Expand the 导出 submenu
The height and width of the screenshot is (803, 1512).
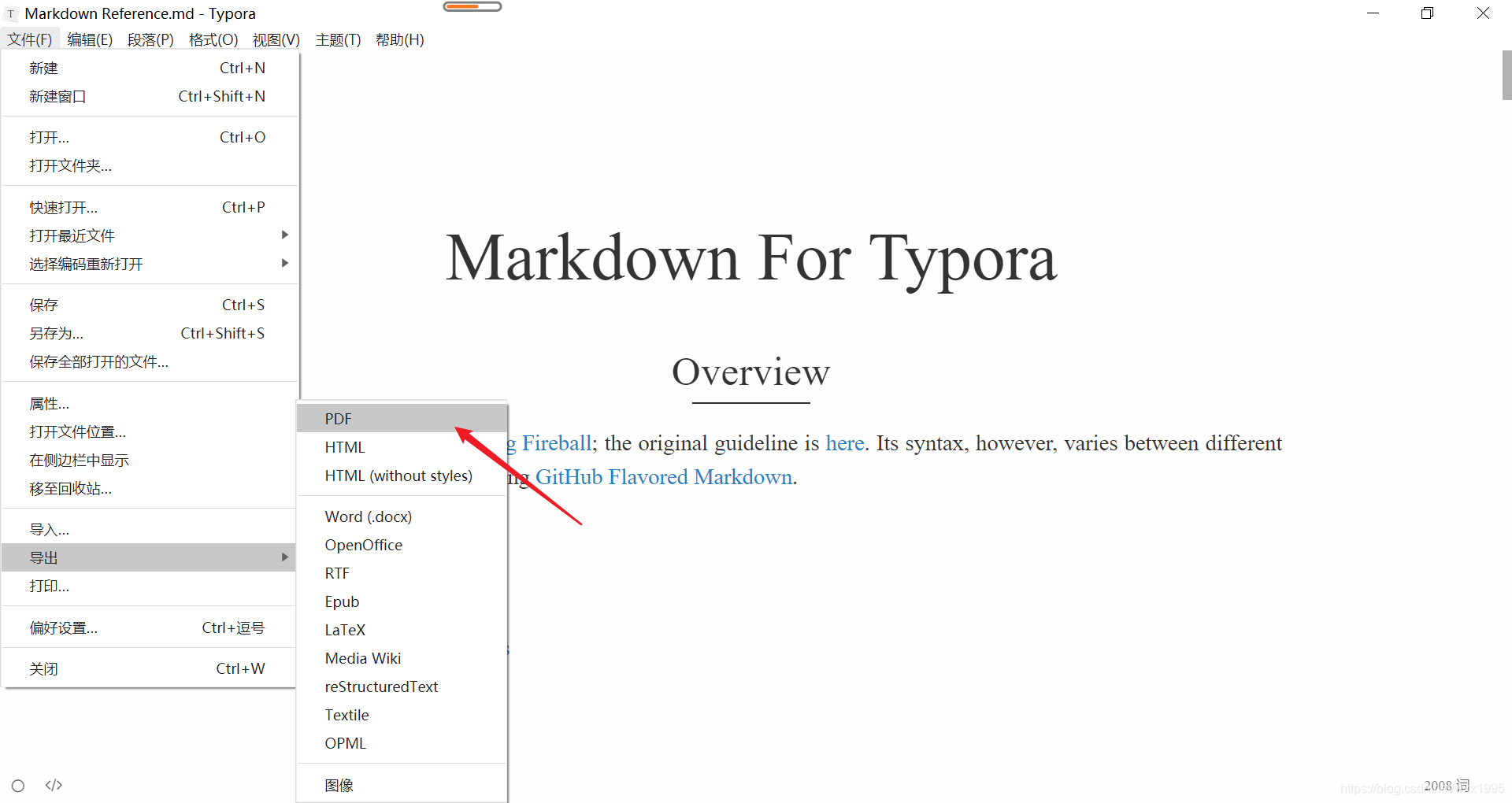(150, 558)
